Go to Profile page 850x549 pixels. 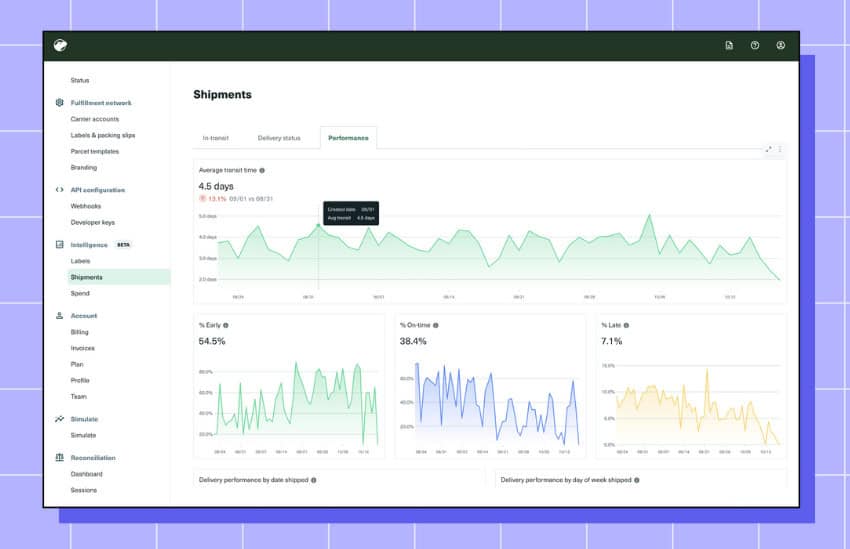point(80,380)
